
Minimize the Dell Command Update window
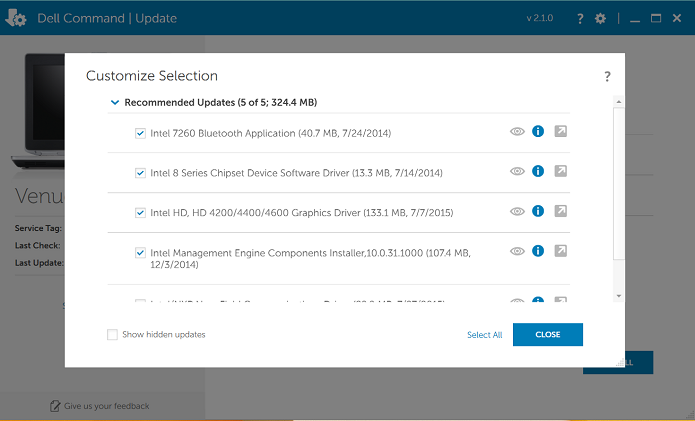tap(635, 19)
